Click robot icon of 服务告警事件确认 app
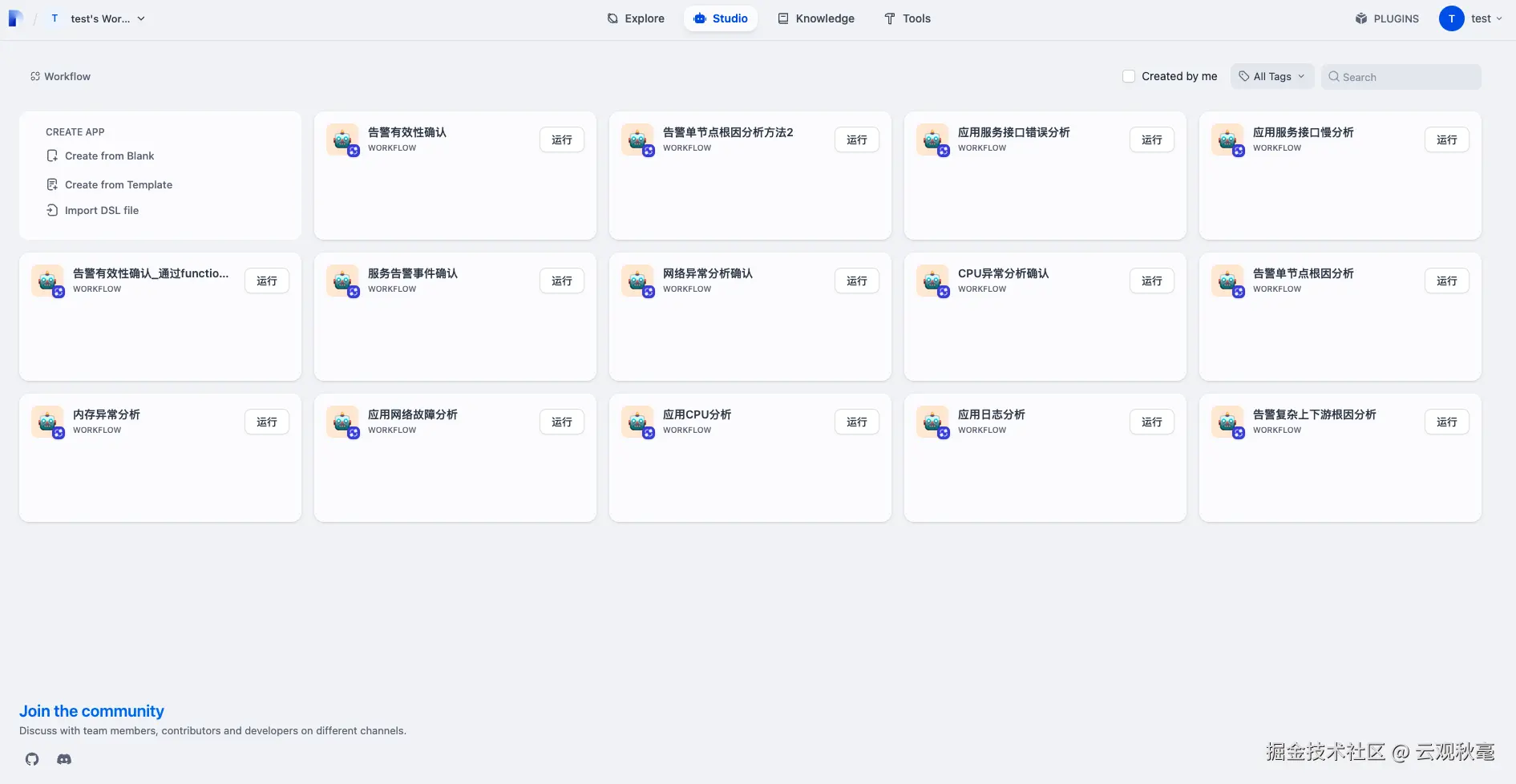Viewport: 1516px width, 784px height. [x=342, y=281]
